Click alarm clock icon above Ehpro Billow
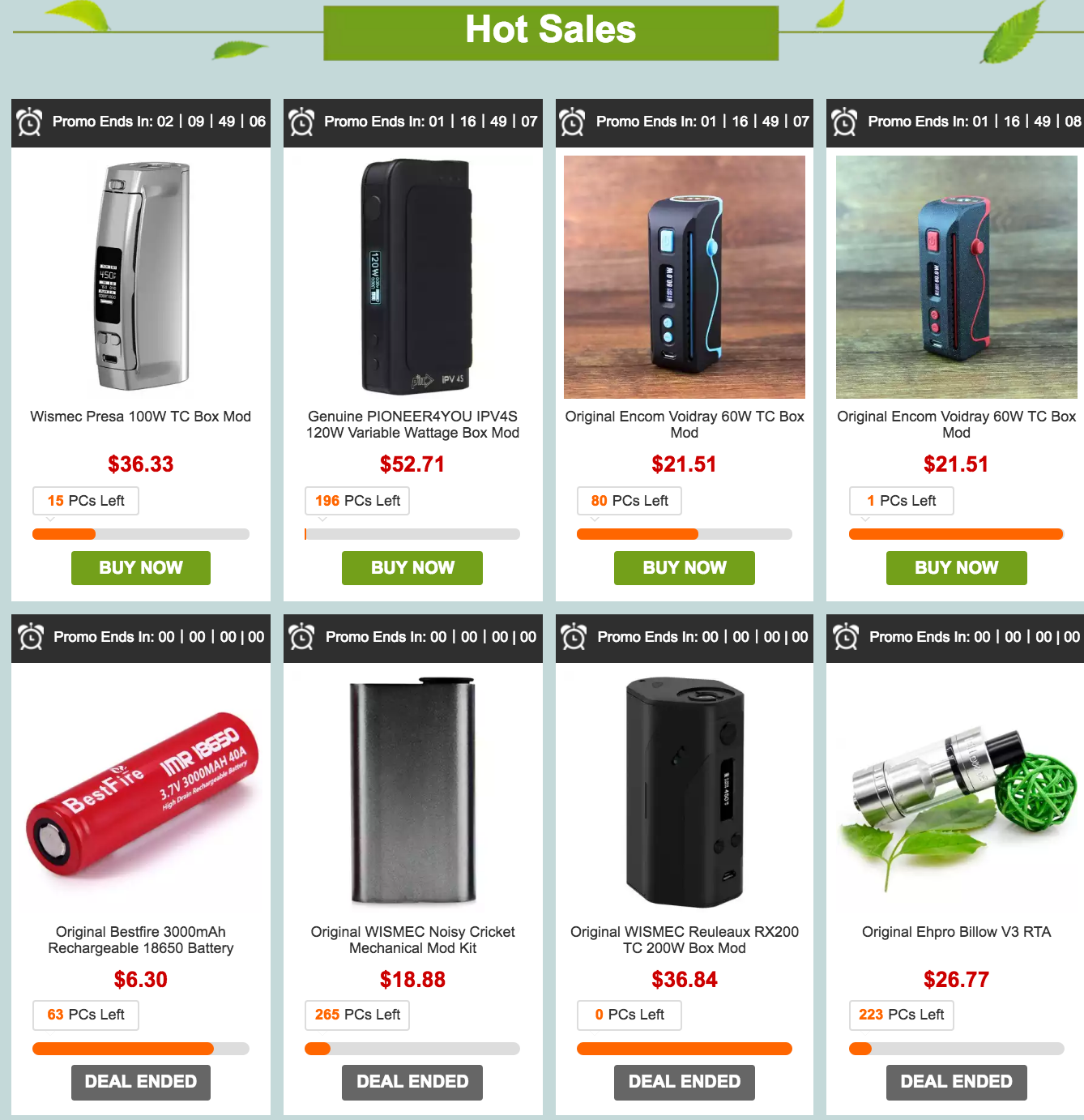Screen dimensions: 1084x1120 pos(846,637)
